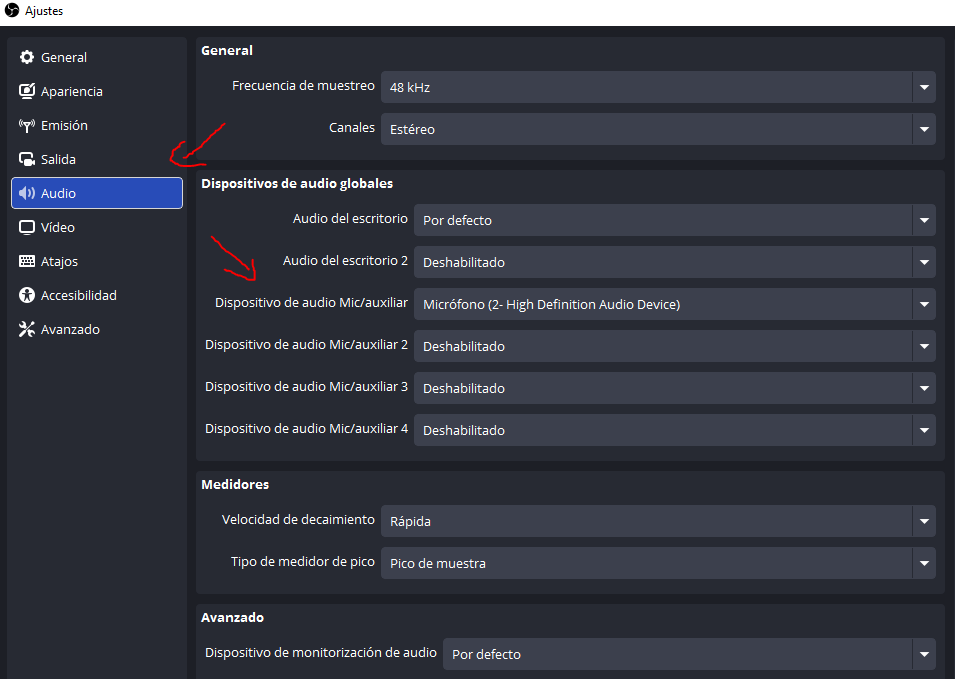Open Velocidad de decaimiento Rápida dropdown

(x=658, y=521)
